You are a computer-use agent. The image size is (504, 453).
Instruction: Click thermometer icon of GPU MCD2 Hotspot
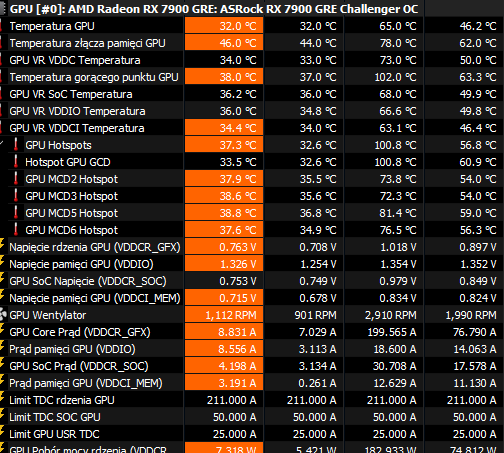[15, 179]
